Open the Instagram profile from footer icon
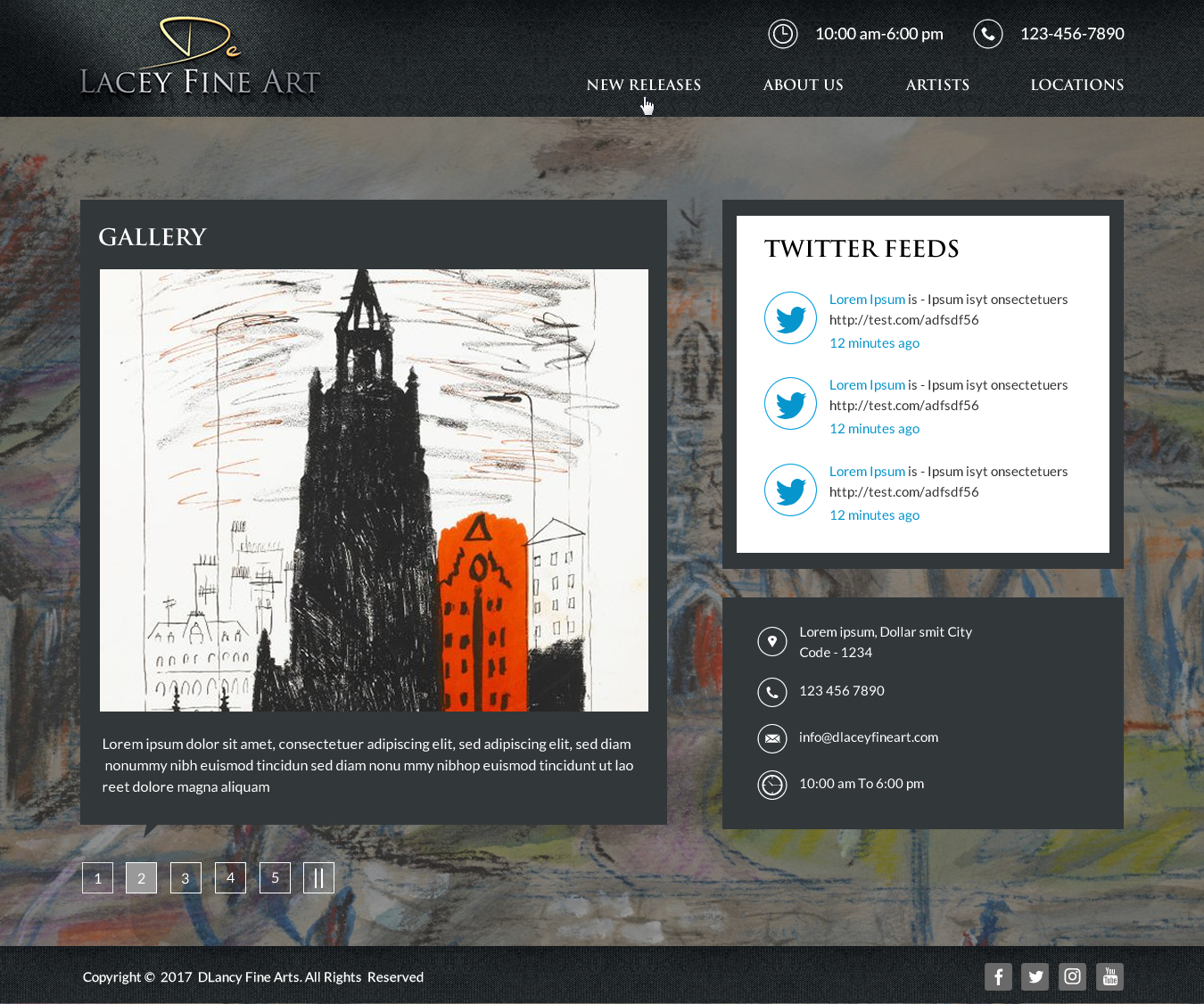 click(1073, 977)
